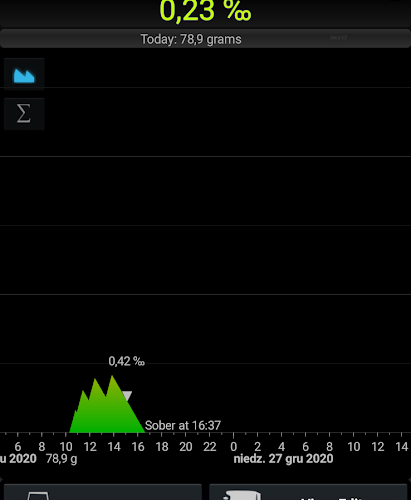Tap the '78,9 g' daily total label

tap(61, 459)
